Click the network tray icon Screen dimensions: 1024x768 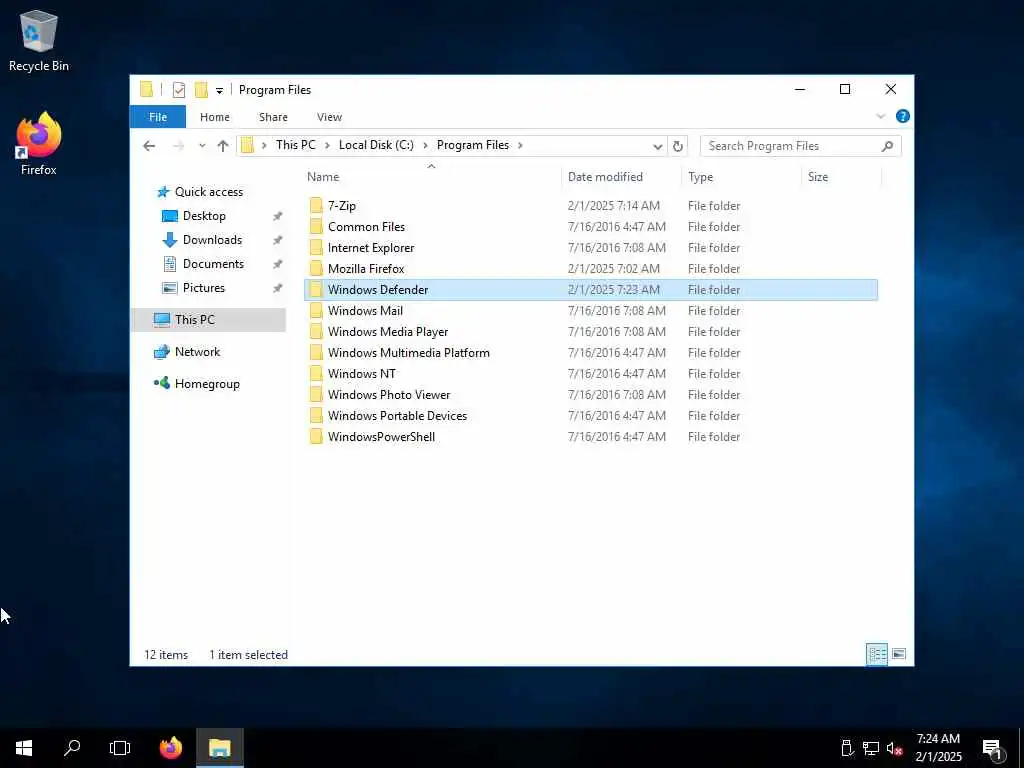coord(871,748)
